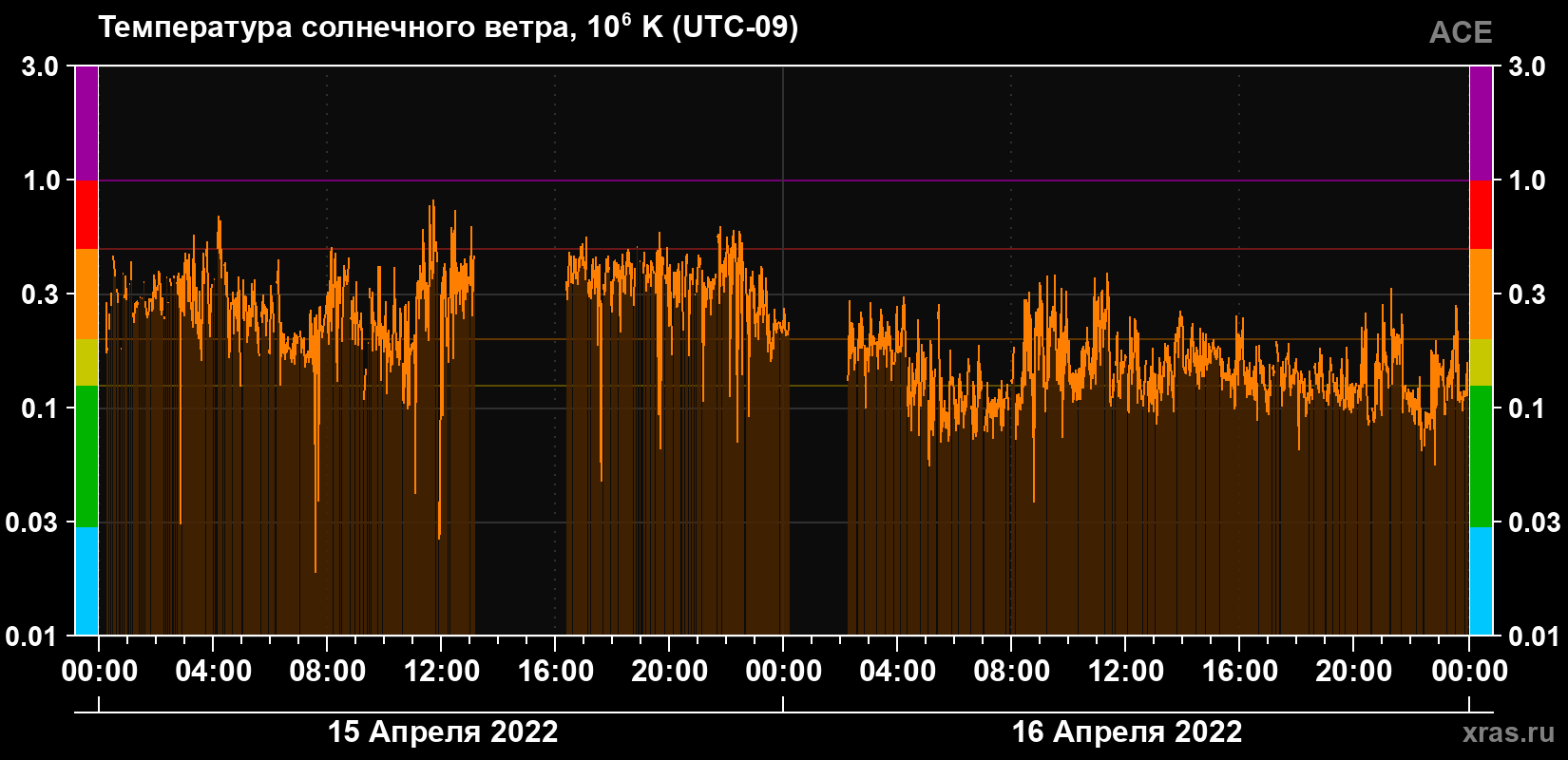
Task: Click the midnight 00:00 label between both days
Action: (784, 672)
